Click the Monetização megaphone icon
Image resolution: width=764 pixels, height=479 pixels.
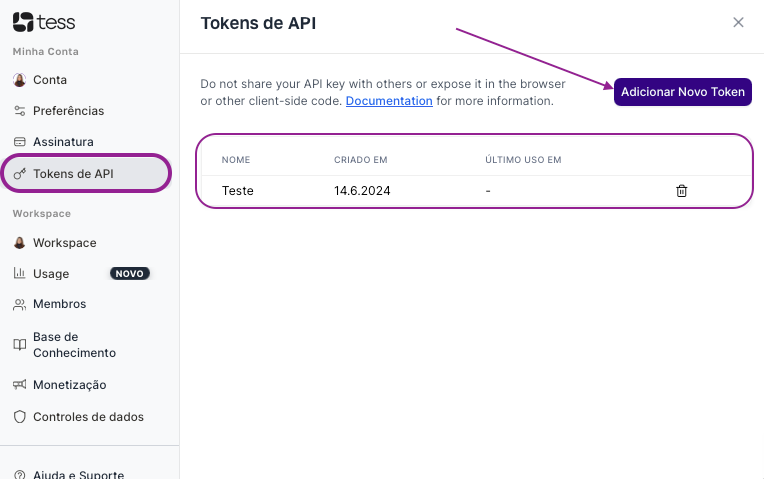coord(19,385)
